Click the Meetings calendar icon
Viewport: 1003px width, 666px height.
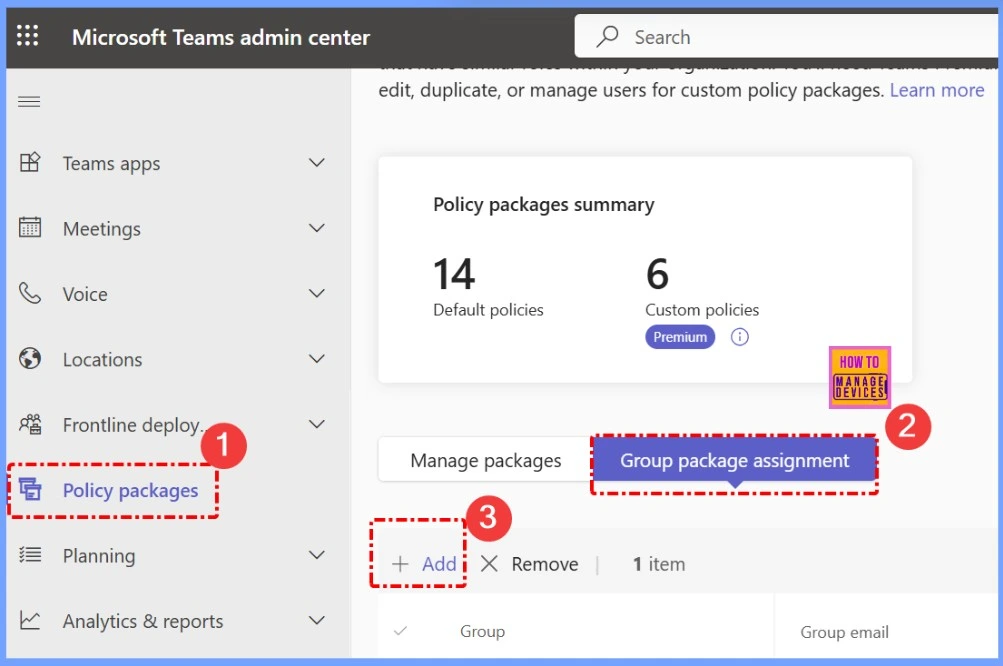click(30, 228)
